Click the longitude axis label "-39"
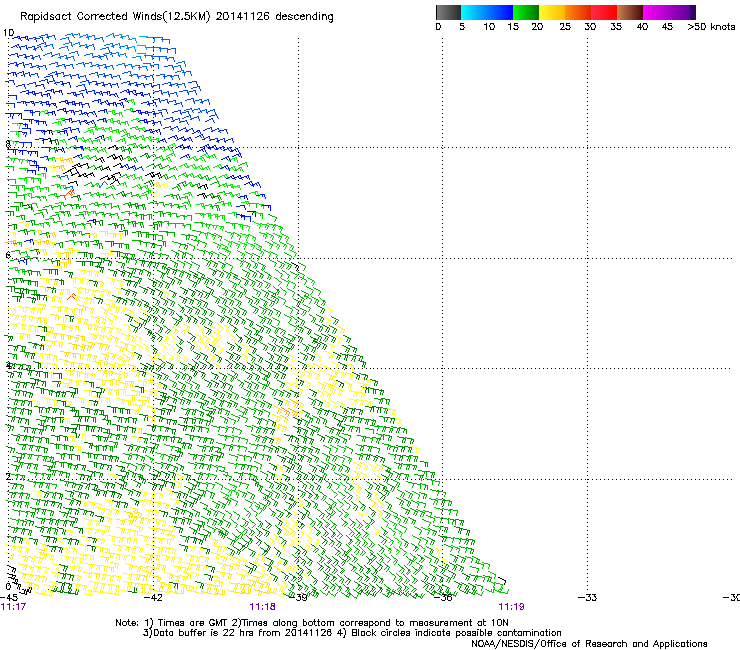This screenshot has width=740, height=650. [x=298, y=598]
